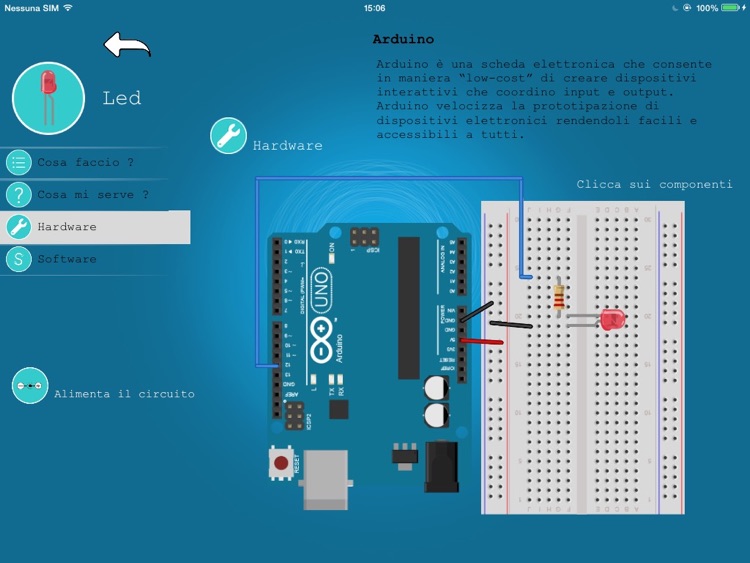Tap the Led title text
This screenshot has width=750, height=563.
point(122,98)
